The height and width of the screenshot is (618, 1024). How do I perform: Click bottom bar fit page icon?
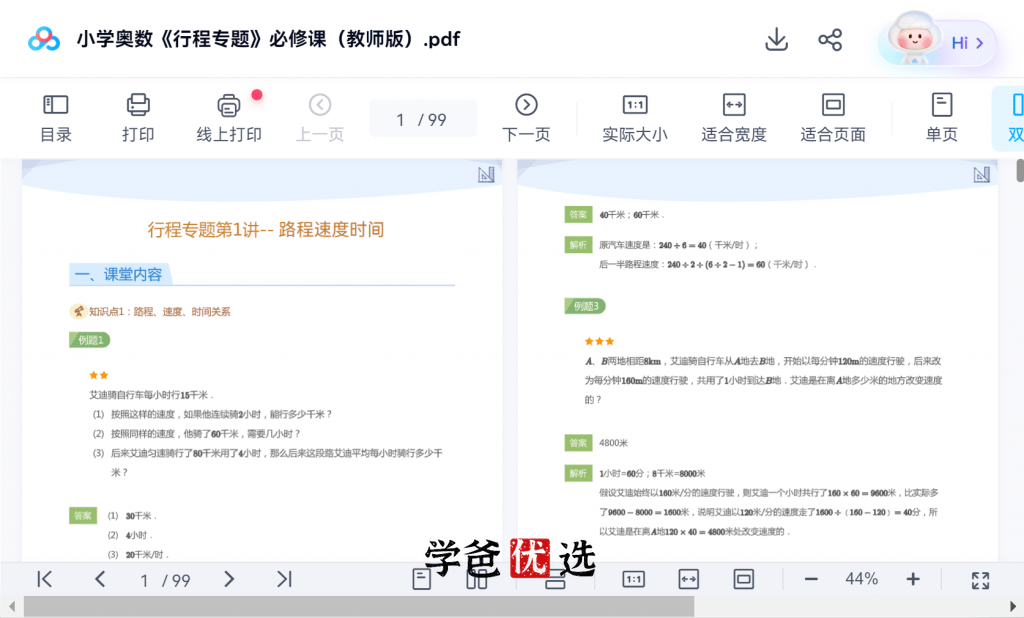point(743,579)
